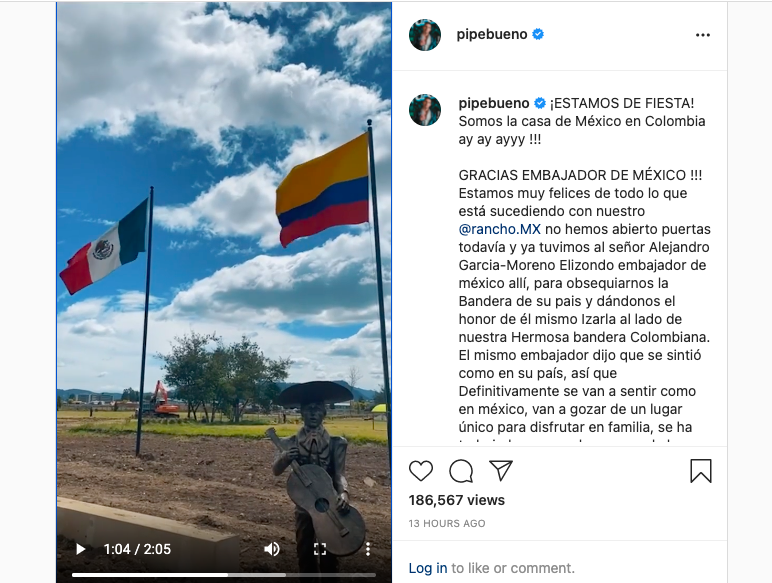Open the pipebueno username in the header
Viewport: 772px width, 583px height.
point(492,34)
